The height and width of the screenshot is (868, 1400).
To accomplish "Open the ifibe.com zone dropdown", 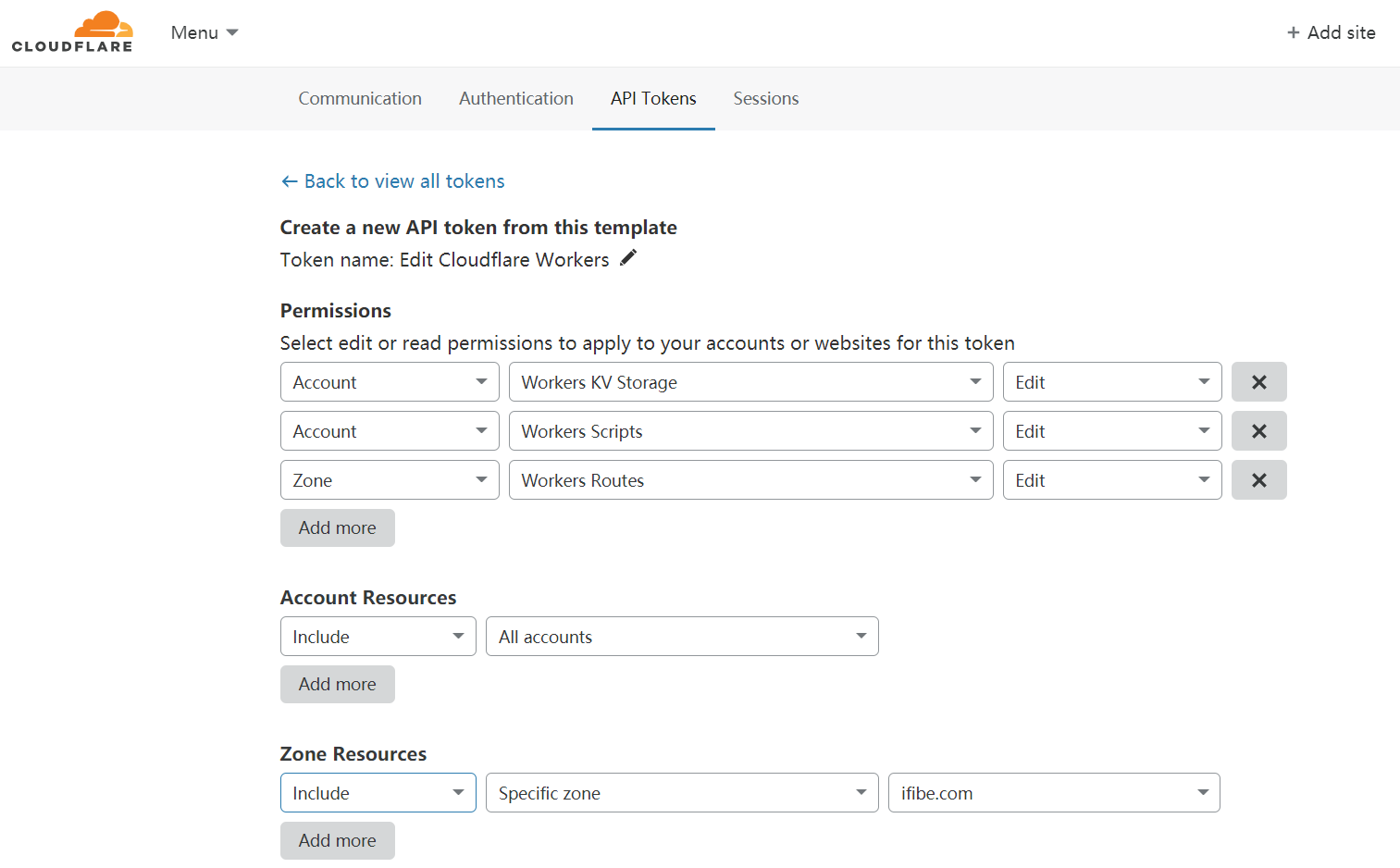I will click(x=1054, y=793).
